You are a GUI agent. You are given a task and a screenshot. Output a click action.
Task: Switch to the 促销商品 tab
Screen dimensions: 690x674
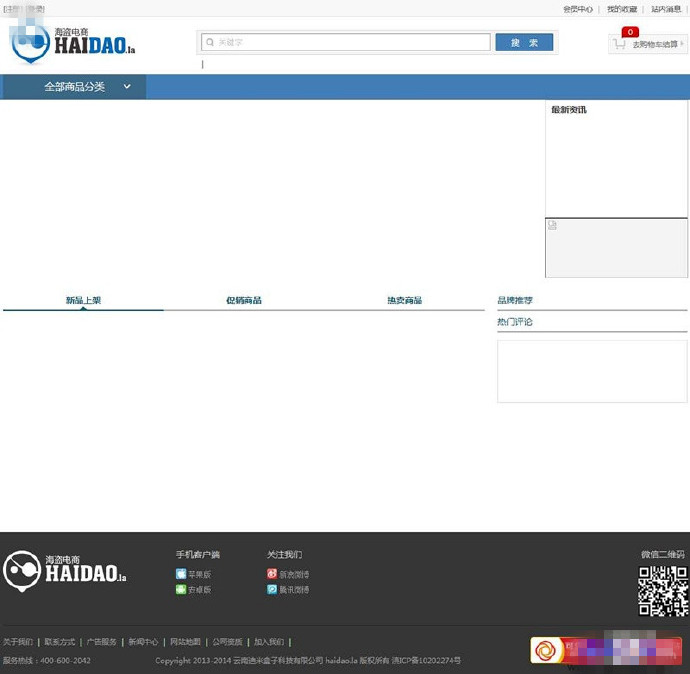coord(243,300)
